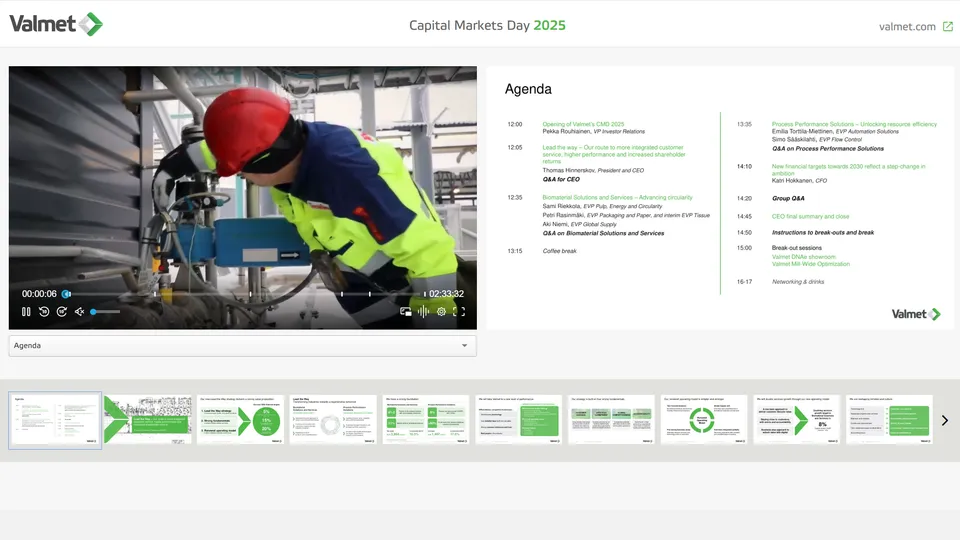Viewport: 960px width, 540px height.
Task: Open valmet.com external link
Action: (907, 26)
